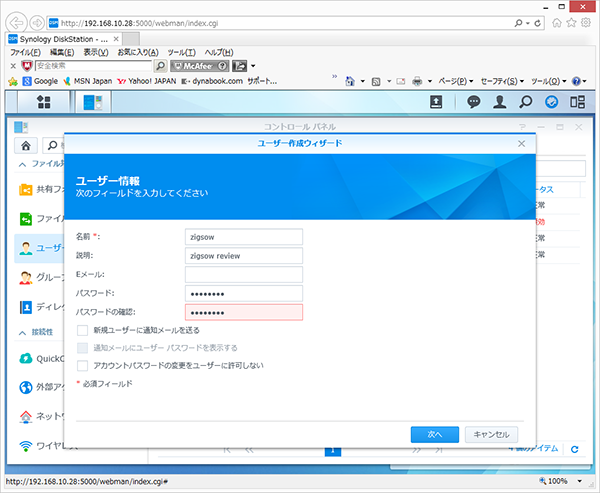
Task: Refresh the page in address bar
Action: [x=537, y=23]
